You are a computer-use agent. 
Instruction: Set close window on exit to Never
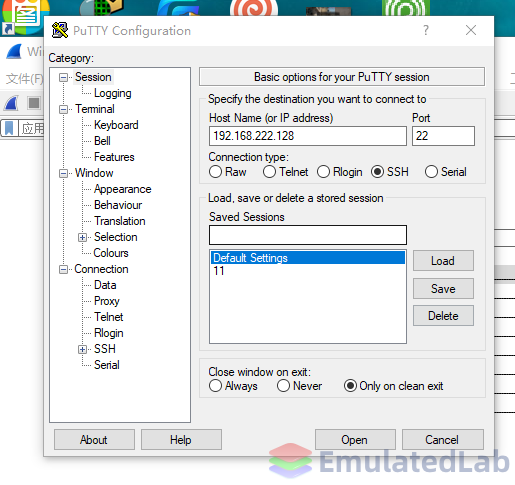pos(283,386)
